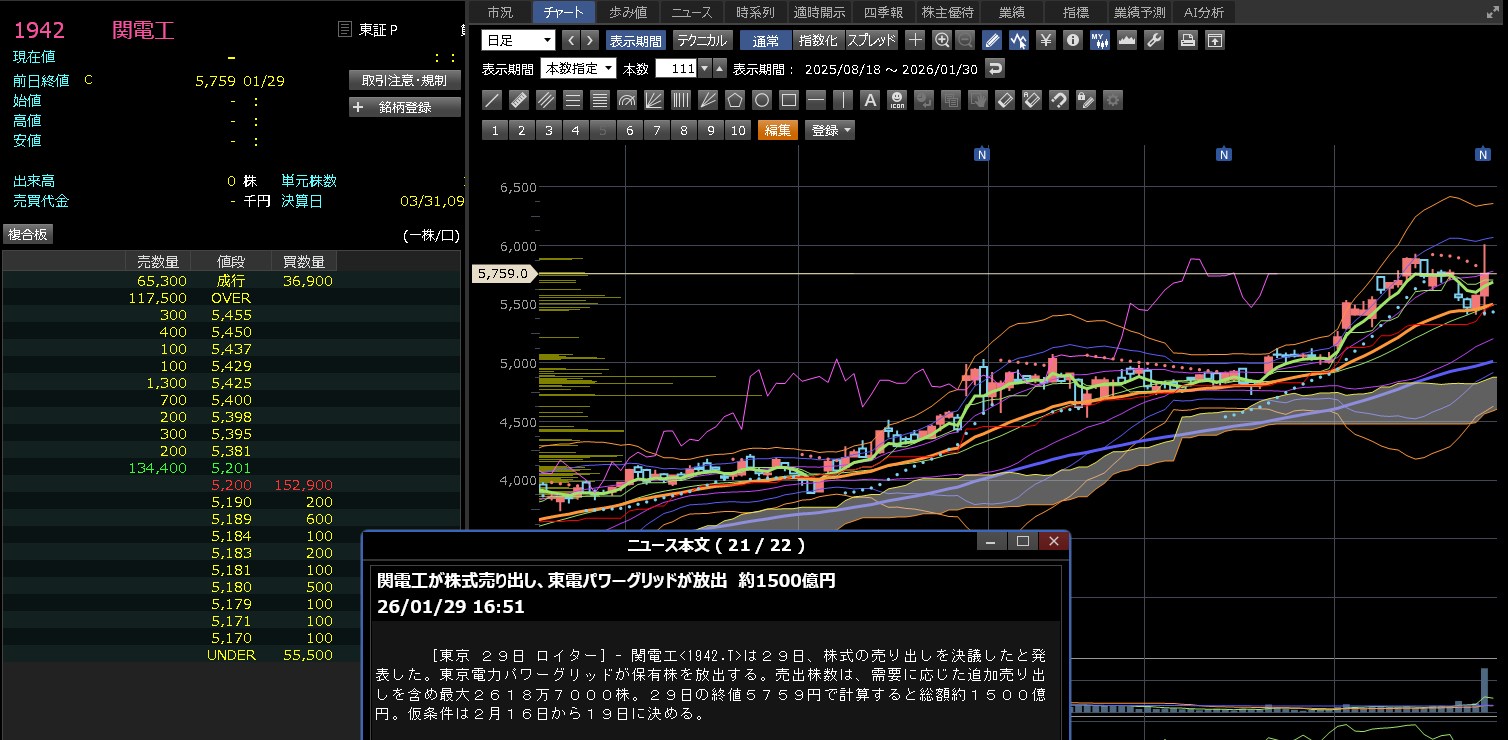This screenshot has height=740, width=1508.
Task: Open the 本数指定 period dropdown
Action: click(x=578, y=69)
